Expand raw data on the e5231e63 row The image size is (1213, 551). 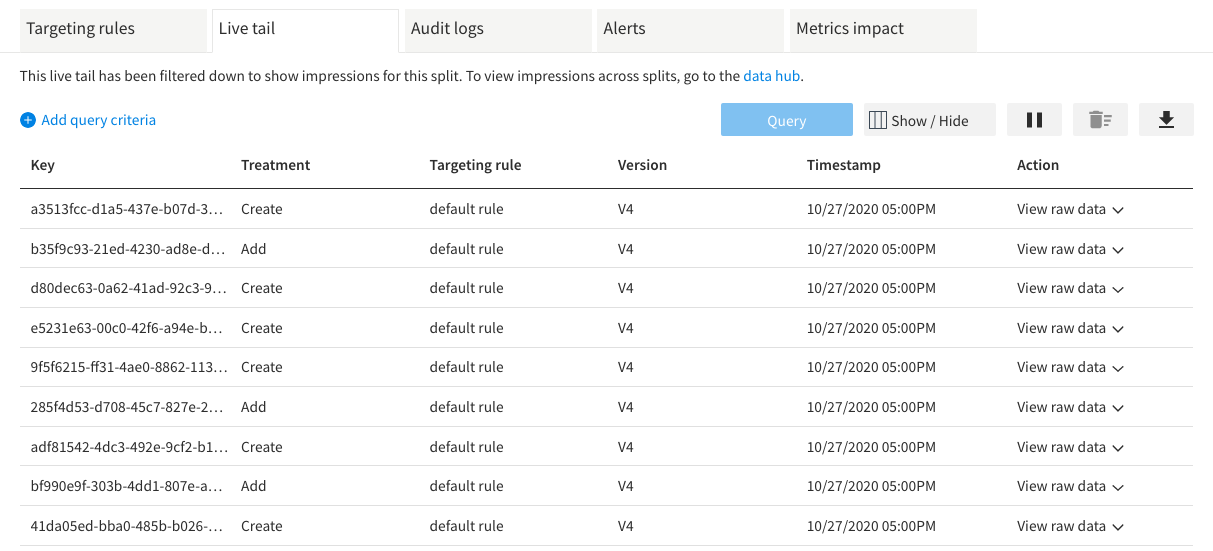(1070, 328)
